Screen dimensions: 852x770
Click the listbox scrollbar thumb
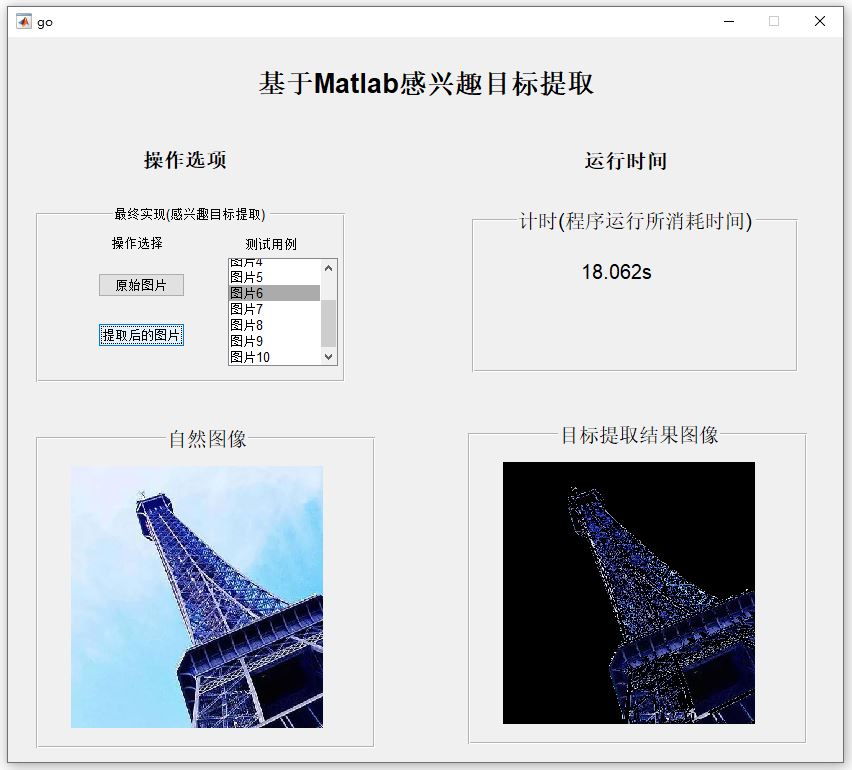click(x=328, y=323)
